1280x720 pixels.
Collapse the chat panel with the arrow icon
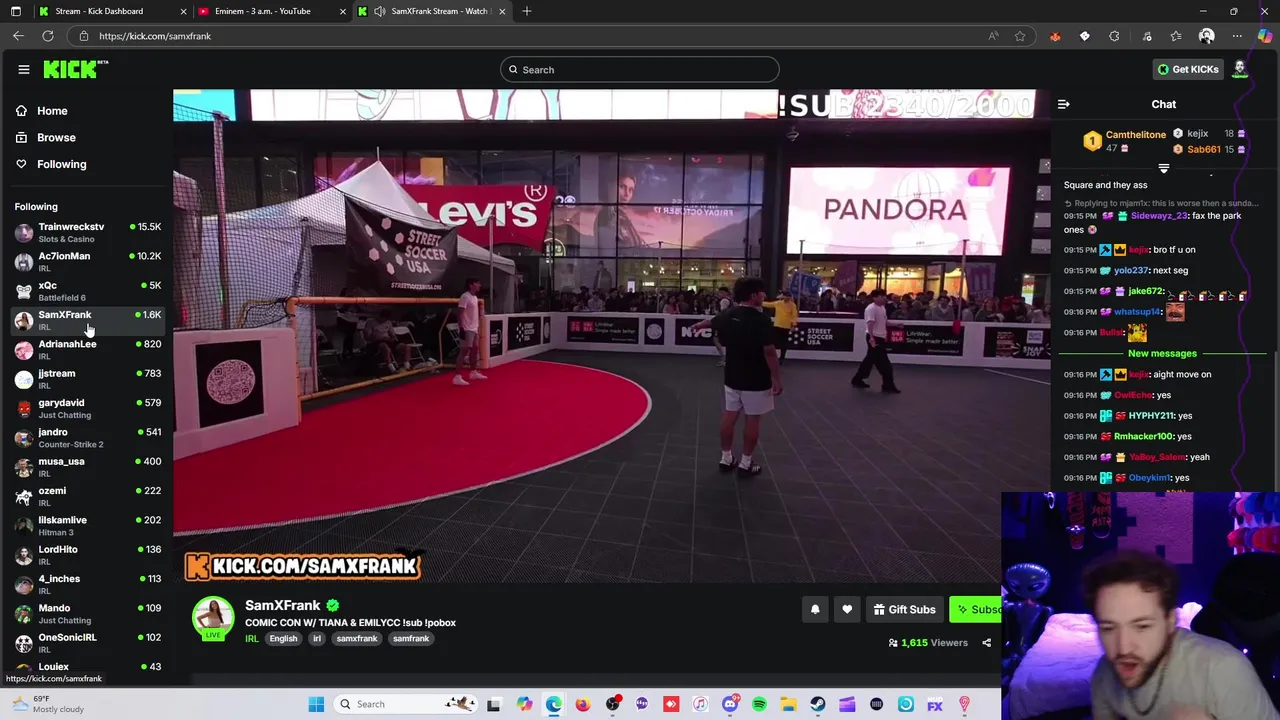pos(1064,104)
